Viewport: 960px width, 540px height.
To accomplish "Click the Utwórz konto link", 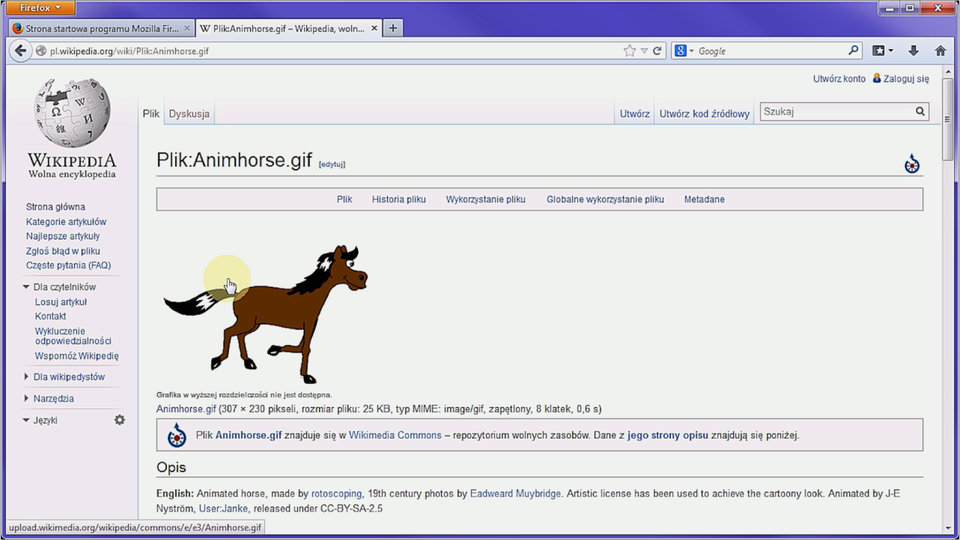I will (x=839, y=79).
